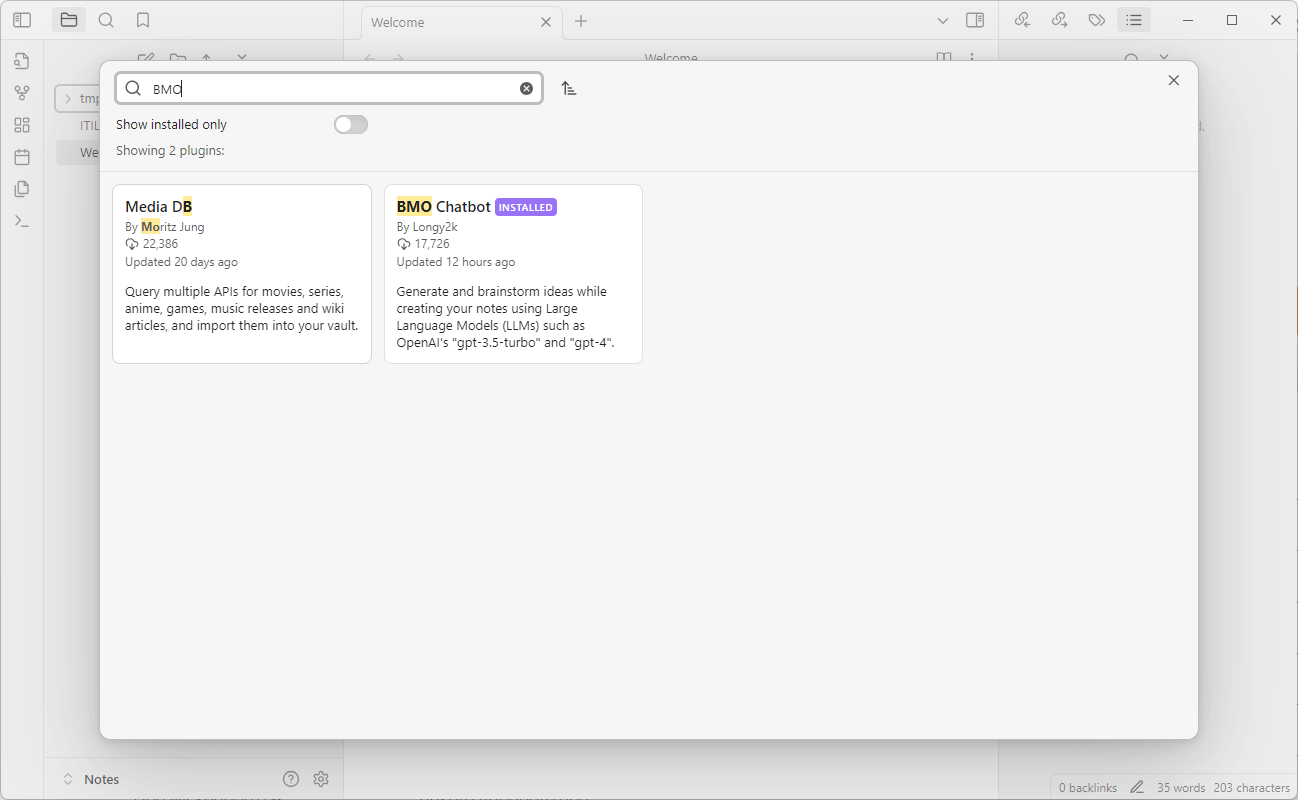Open the search icon in sidebar tabs
The image size is (1298, 800).
[106, 20]
